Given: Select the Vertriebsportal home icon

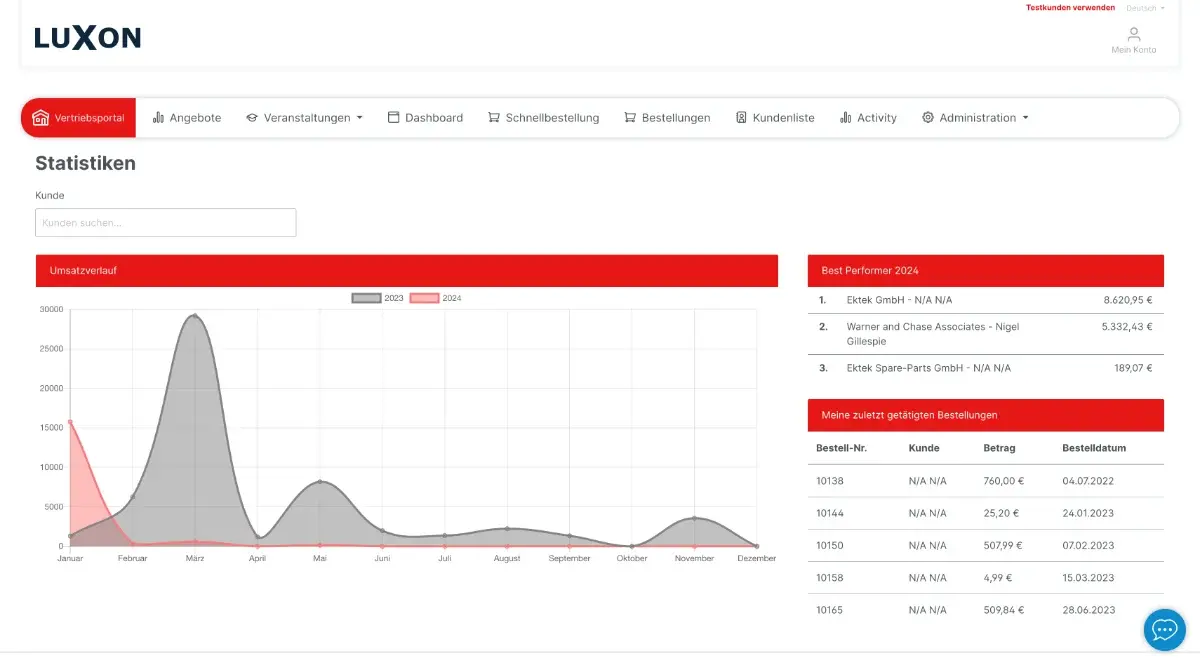Looking at the screenshot, I should pos(40,117).
